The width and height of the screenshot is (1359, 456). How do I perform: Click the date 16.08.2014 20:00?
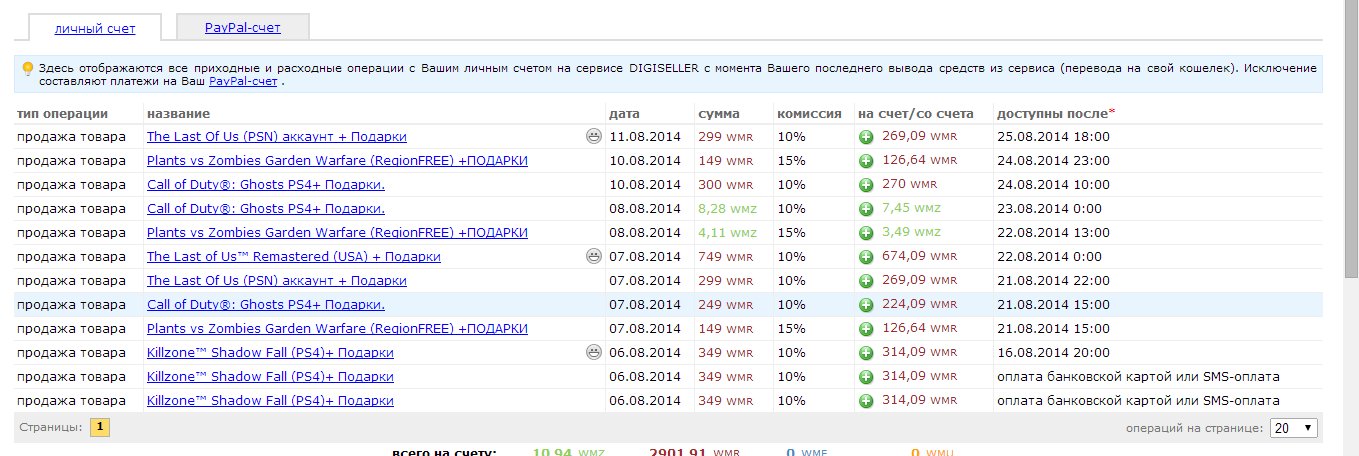(x=1053, y=353)
